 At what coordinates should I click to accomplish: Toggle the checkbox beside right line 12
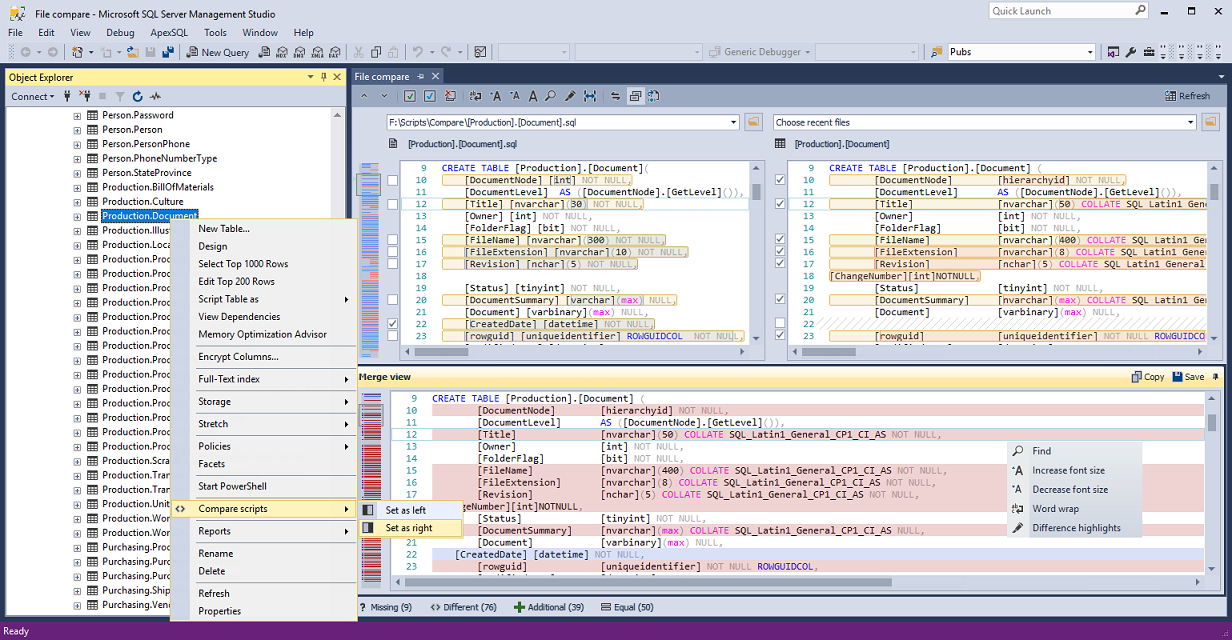coord(780,204)
